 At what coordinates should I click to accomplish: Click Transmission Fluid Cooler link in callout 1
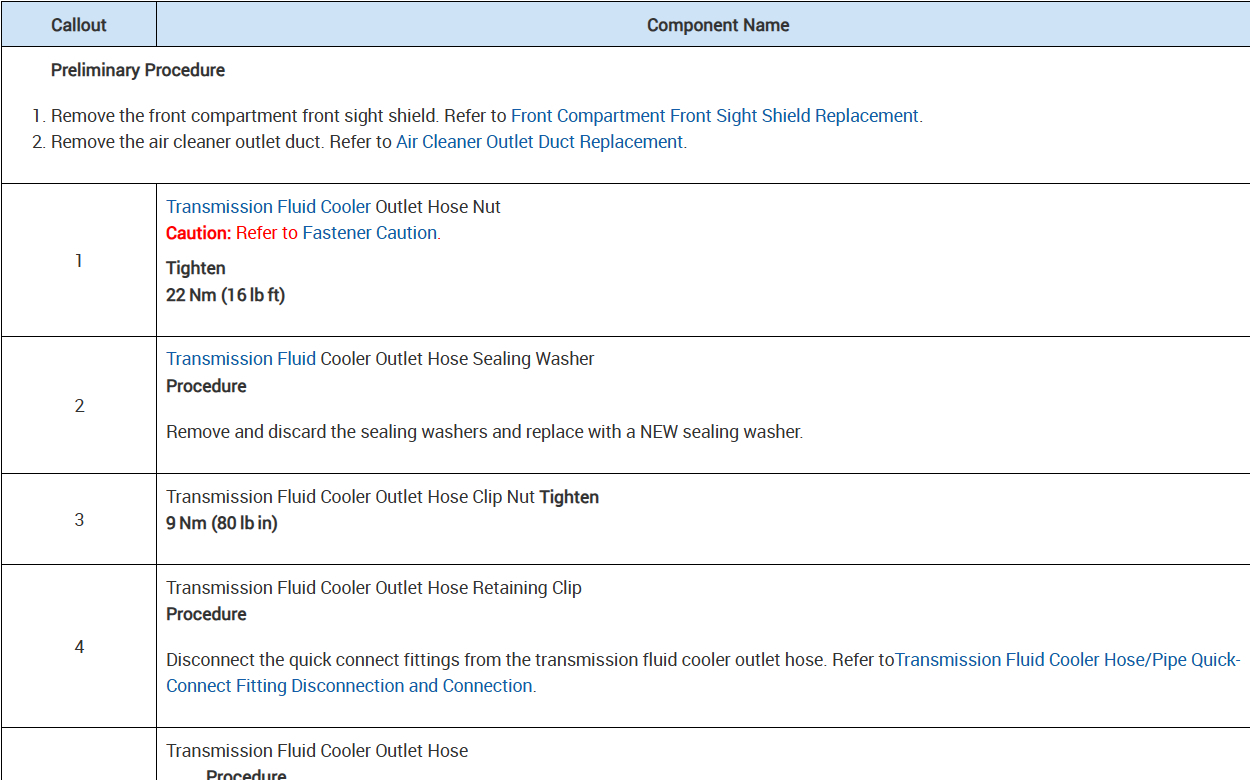tap(268, 207)
